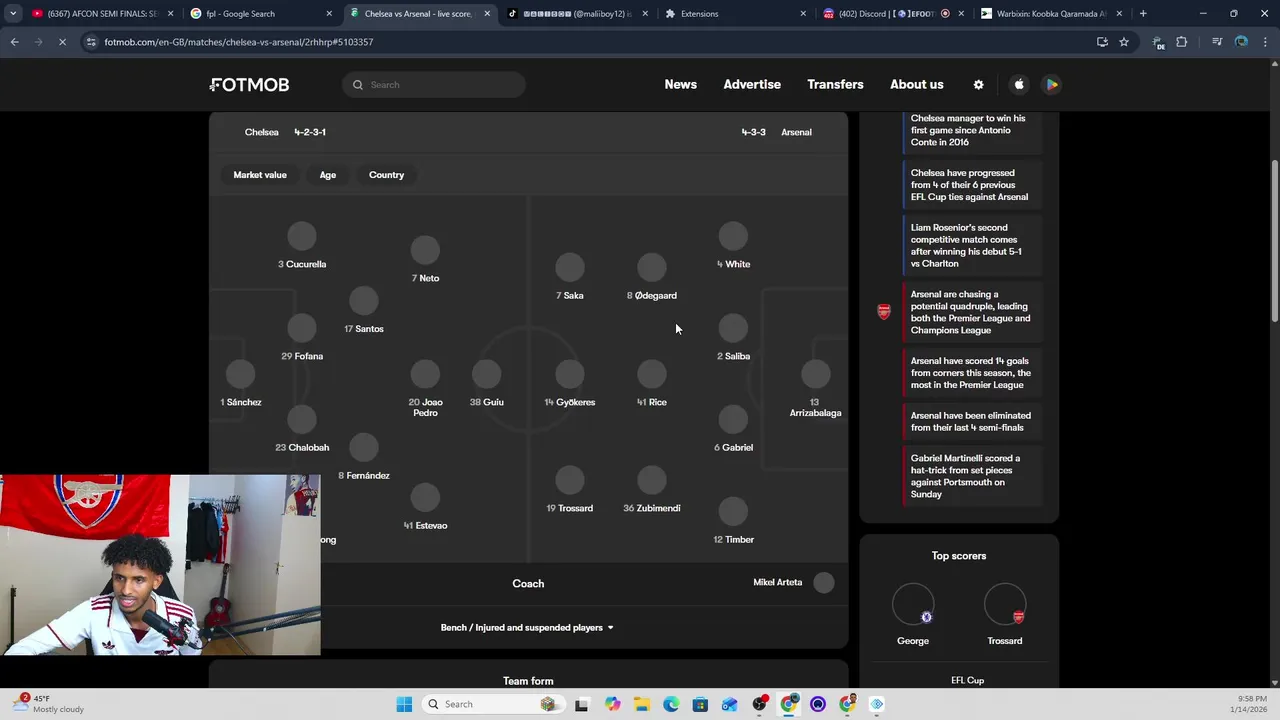Select Rice's player circle
The width and height of the screenshot is (1280, 720).
click(x=652, y=375)
